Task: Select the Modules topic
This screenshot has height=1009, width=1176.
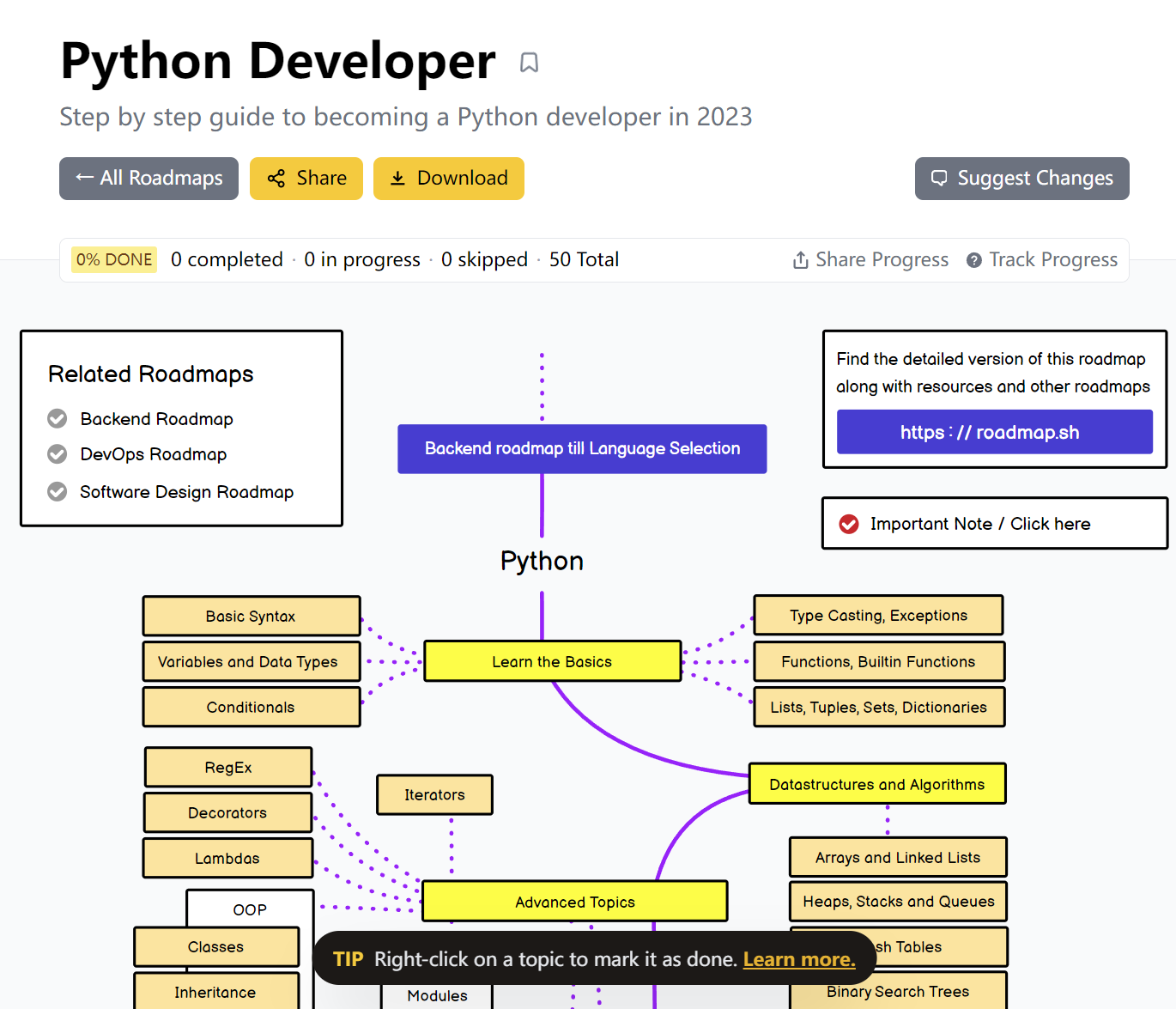Action: (437, 995)
